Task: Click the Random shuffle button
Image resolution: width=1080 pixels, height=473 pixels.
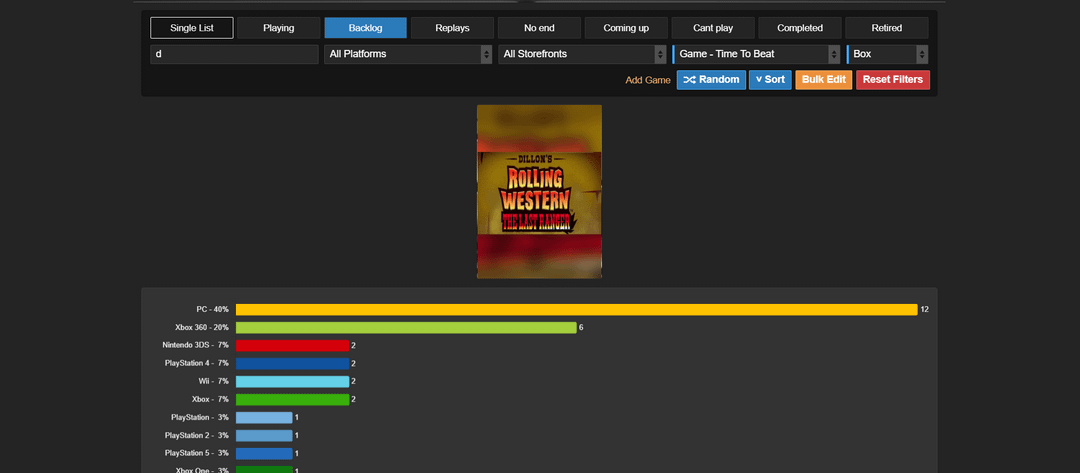Action: [711, 80]
